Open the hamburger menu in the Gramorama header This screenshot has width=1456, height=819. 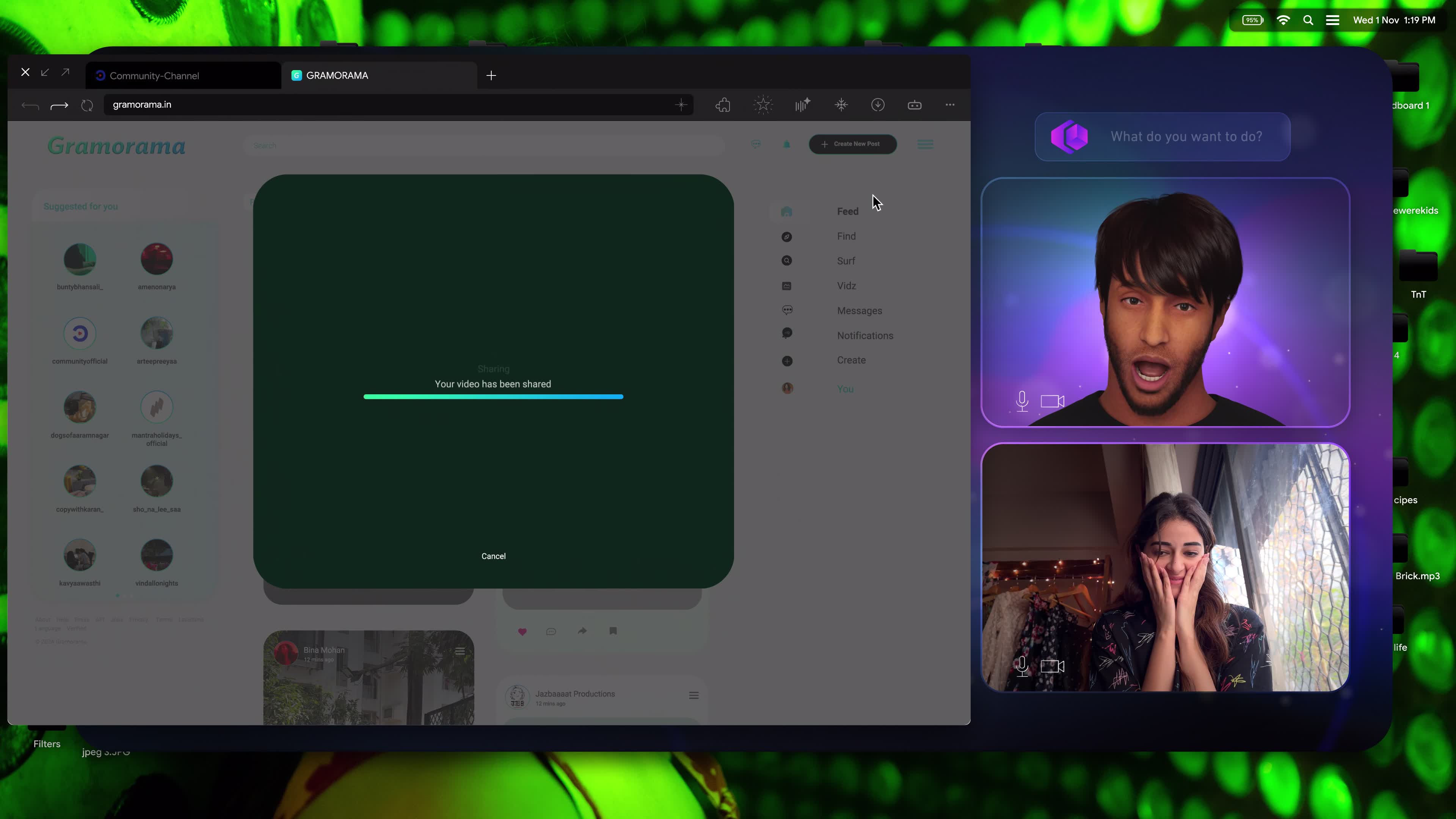click(925, 145)
